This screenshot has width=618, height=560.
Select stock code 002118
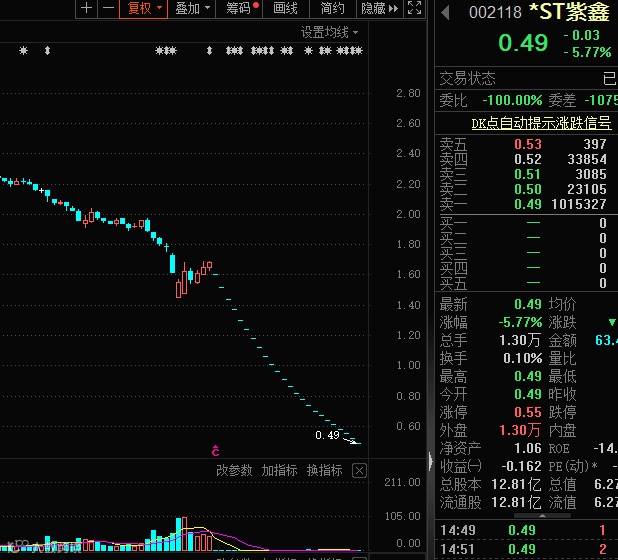pyautogui.click(x=495, y=13)
